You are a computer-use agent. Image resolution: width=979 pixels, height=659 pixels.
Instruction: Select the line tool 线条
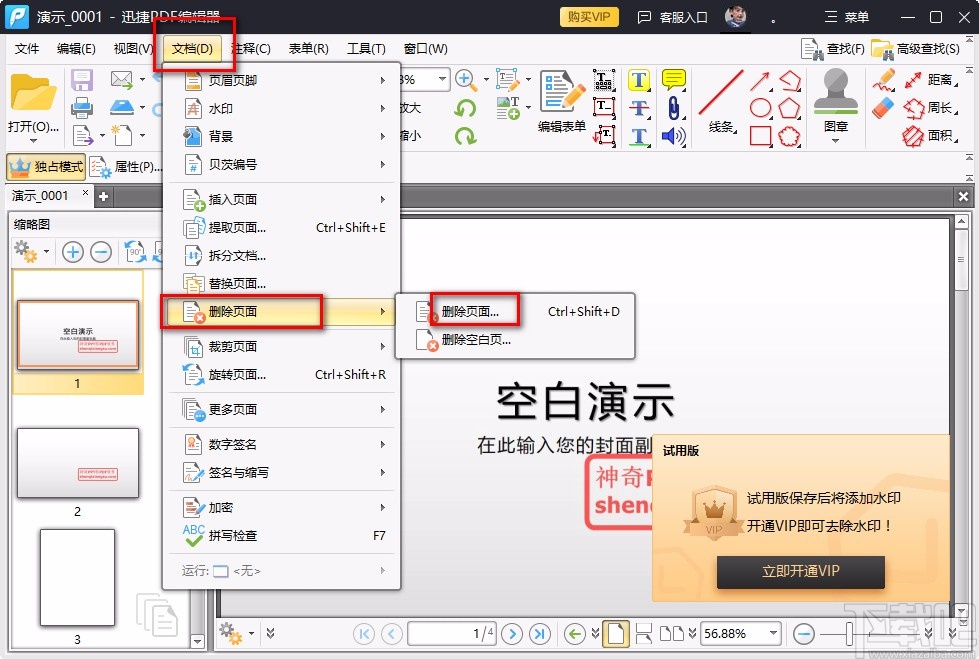720,105
